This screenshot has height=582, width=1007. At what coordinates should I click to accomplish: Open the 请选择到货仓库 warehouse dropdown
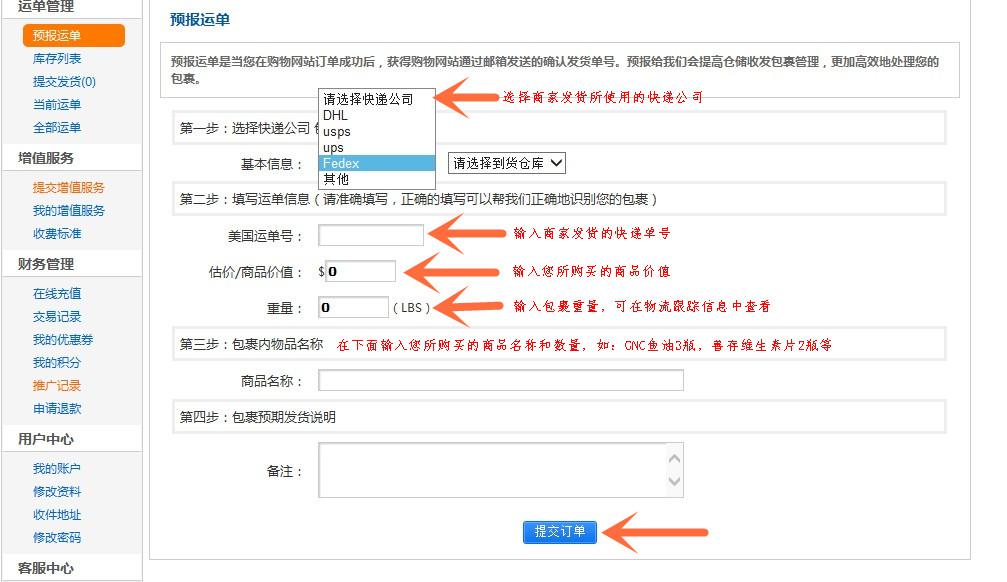pos(507,163)
